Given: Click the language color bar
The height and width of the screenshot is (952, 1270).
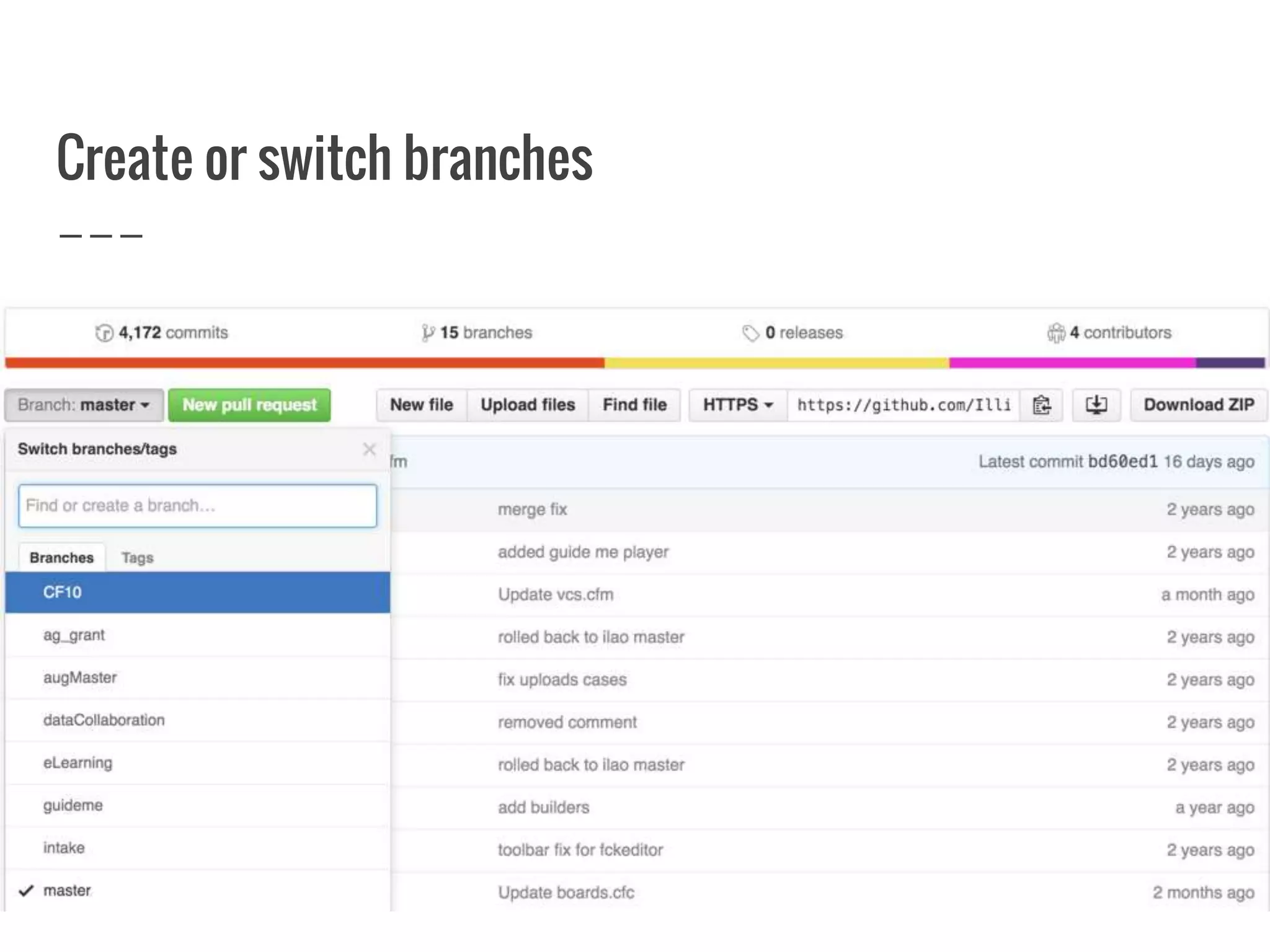Looking at the screenshot, I should point(635,363).
